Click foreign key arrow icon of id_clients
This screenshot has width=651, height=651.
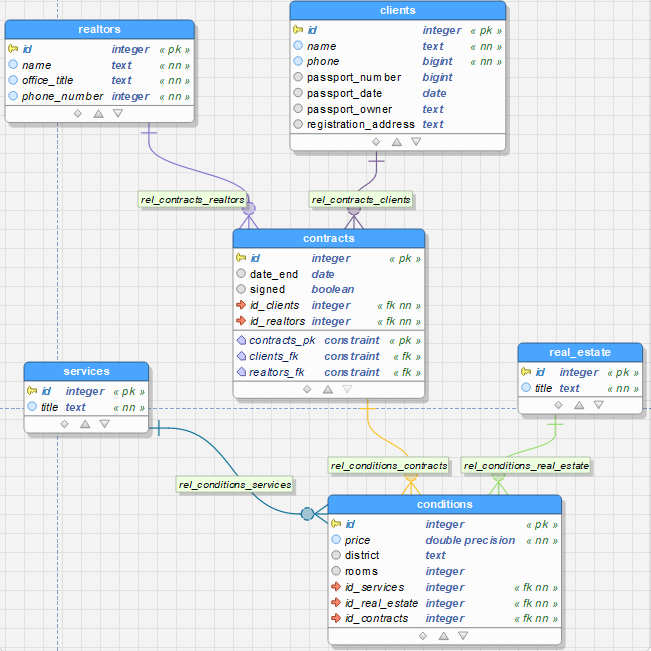(x=241, y=305)
